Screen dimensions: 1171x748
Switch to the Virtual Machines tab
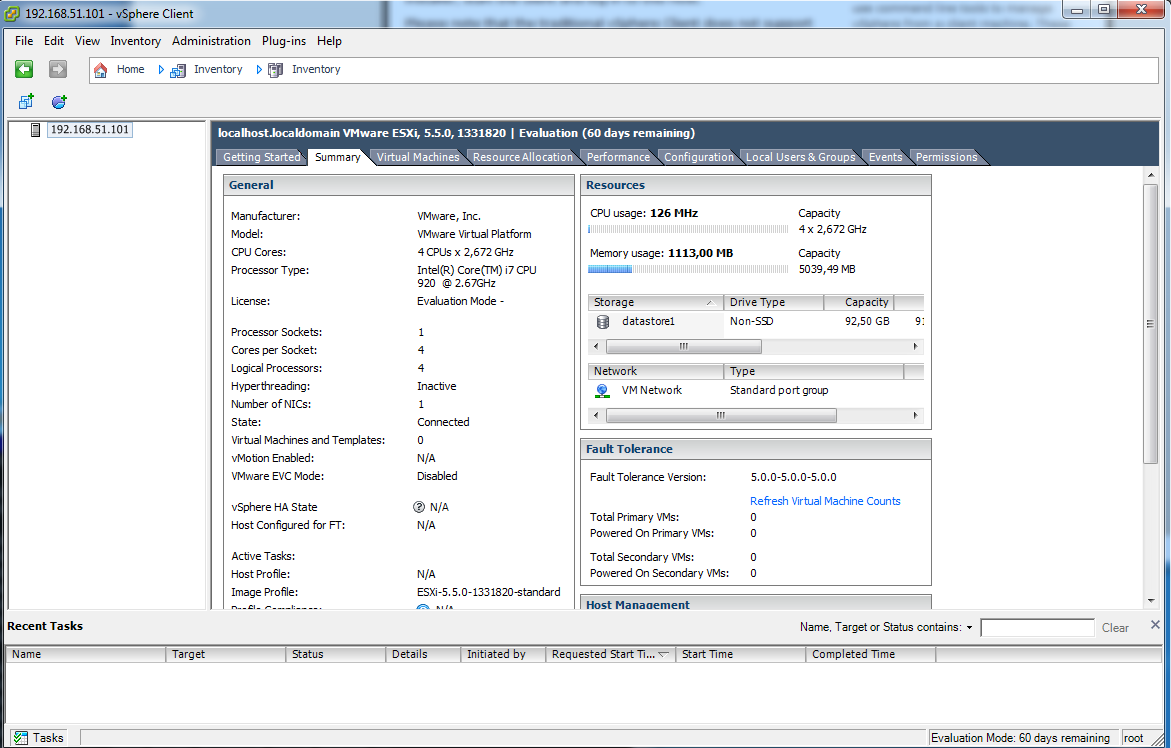point(418,157)
